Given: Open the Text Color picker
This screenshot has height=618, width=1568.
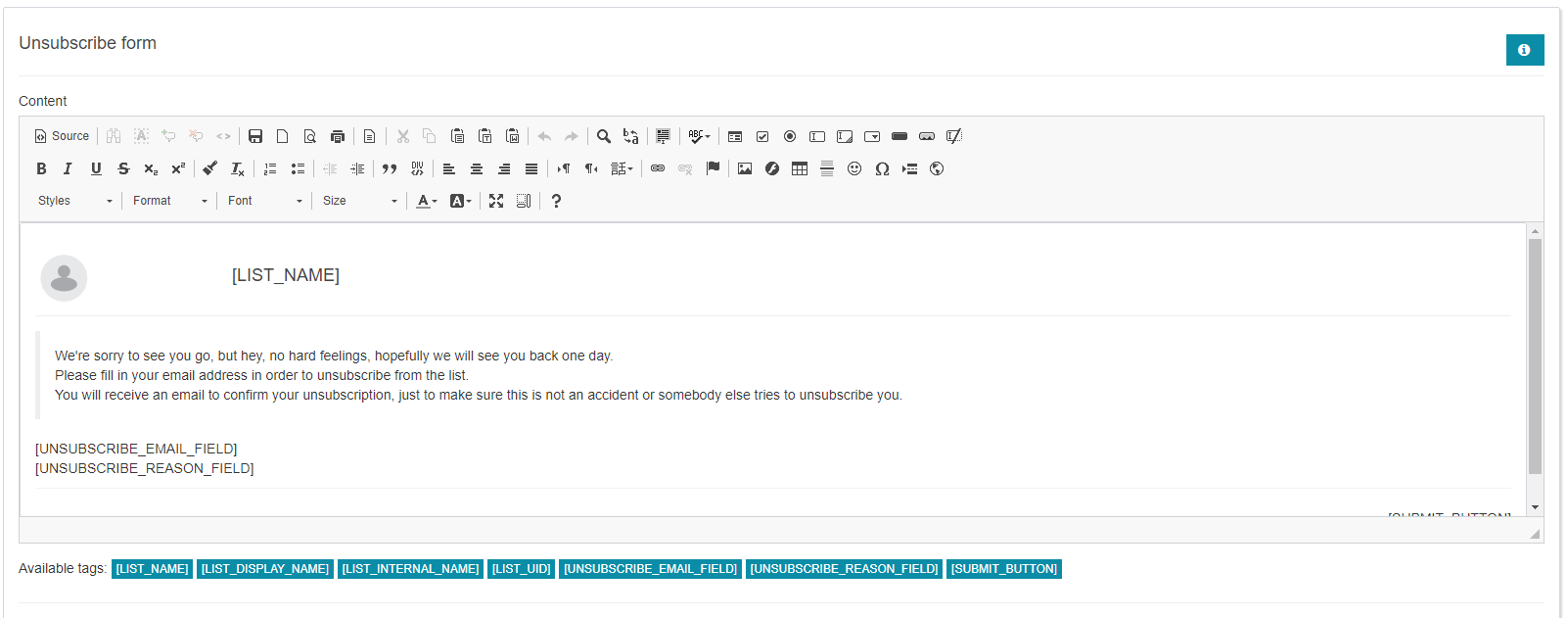Looking at the screenshot, I should click(427, 201).
